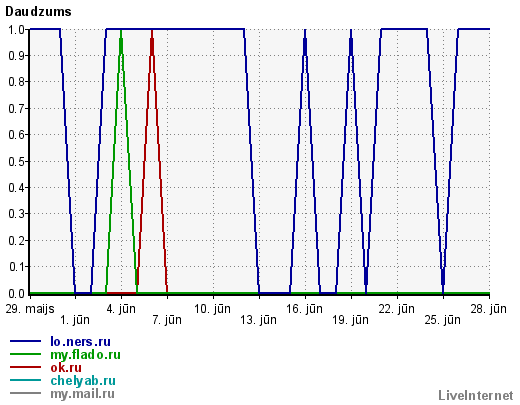Click the 29. maijs axis label

click(30, 309)
